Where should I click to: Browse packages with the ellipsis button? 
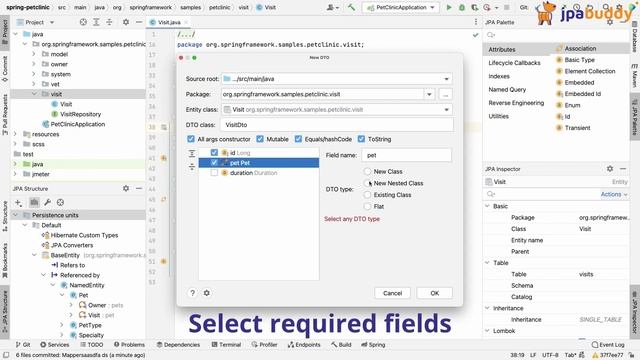[x=445, y=94]
